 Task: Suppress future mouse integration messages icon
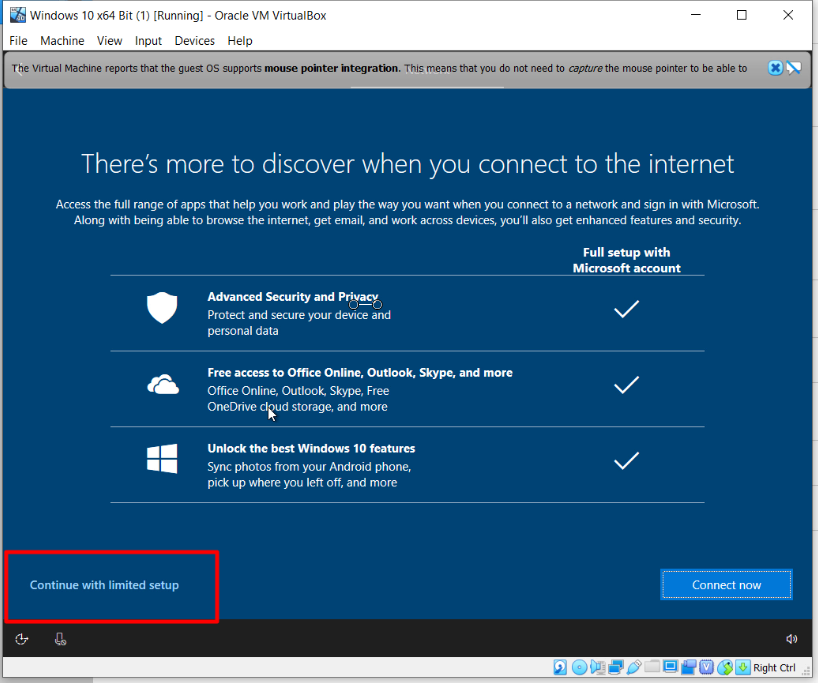pyautogui.click(x=794, y=68)
